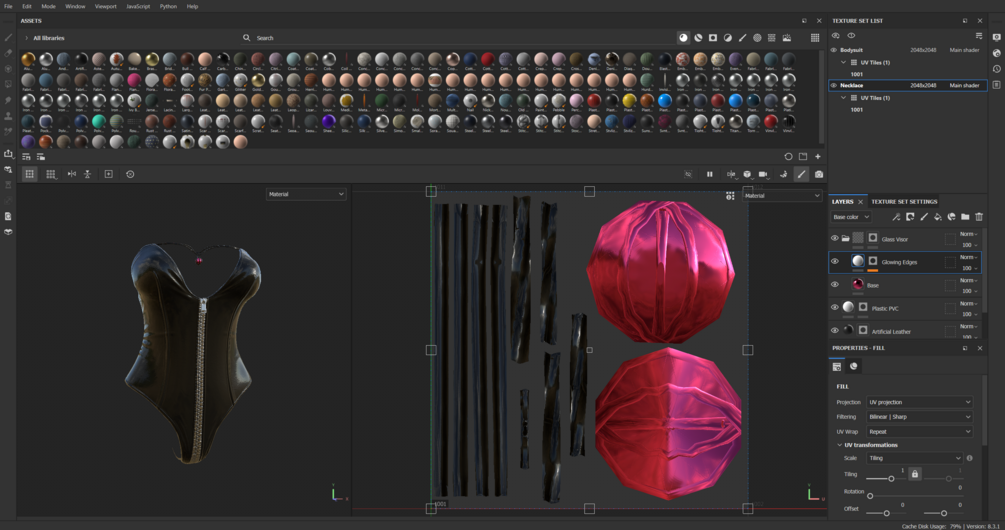Viewport: 1005px width, 530px height.
Task: Open the assets folder import icon
Action: [x=803, y=156]
